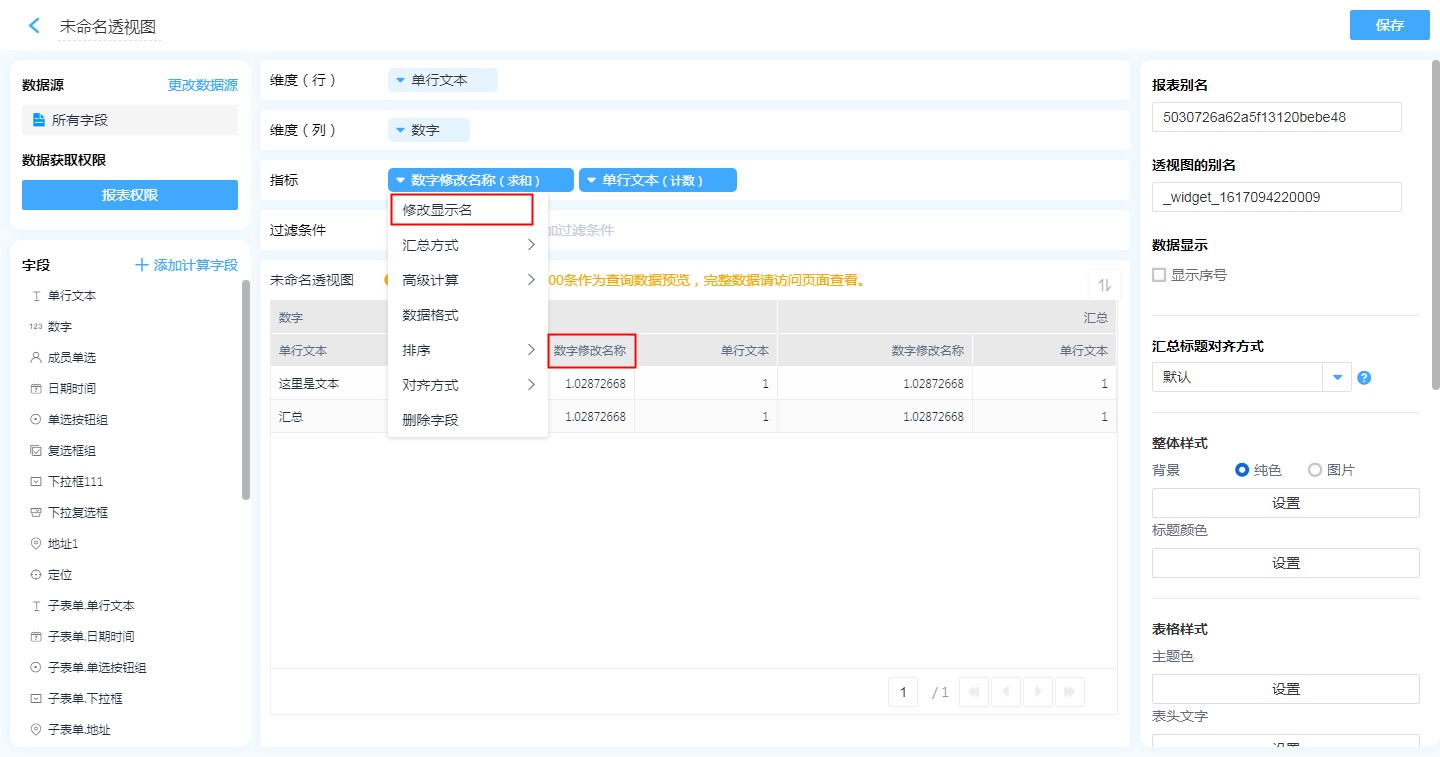Click the help question mark icon
The width and height of the screenshot is (1440, 757).
(1364, 378)
